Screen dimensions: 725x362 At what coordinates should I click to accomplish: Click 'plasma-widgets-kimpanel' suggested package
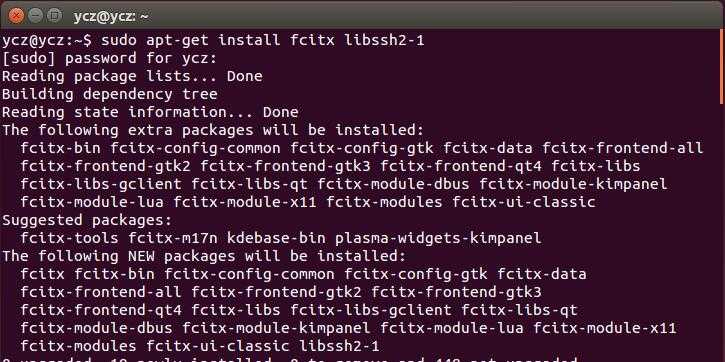(x=438, y=239)
